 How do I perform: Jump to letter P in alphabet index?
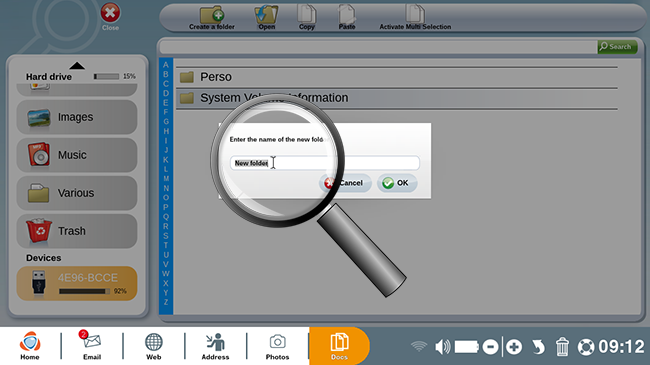click(x=166, y=207)
